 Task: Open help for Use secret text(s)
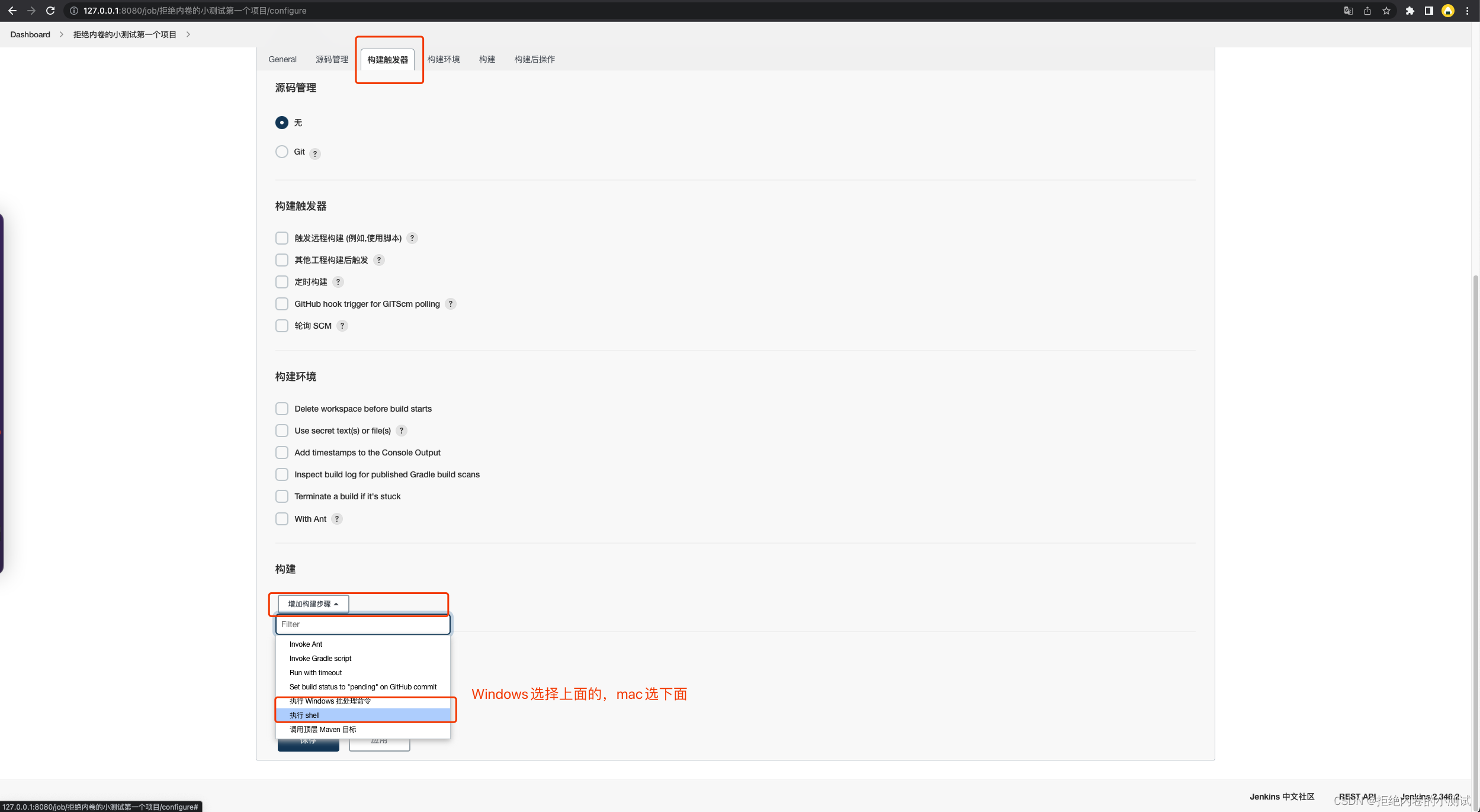(402, 431)
